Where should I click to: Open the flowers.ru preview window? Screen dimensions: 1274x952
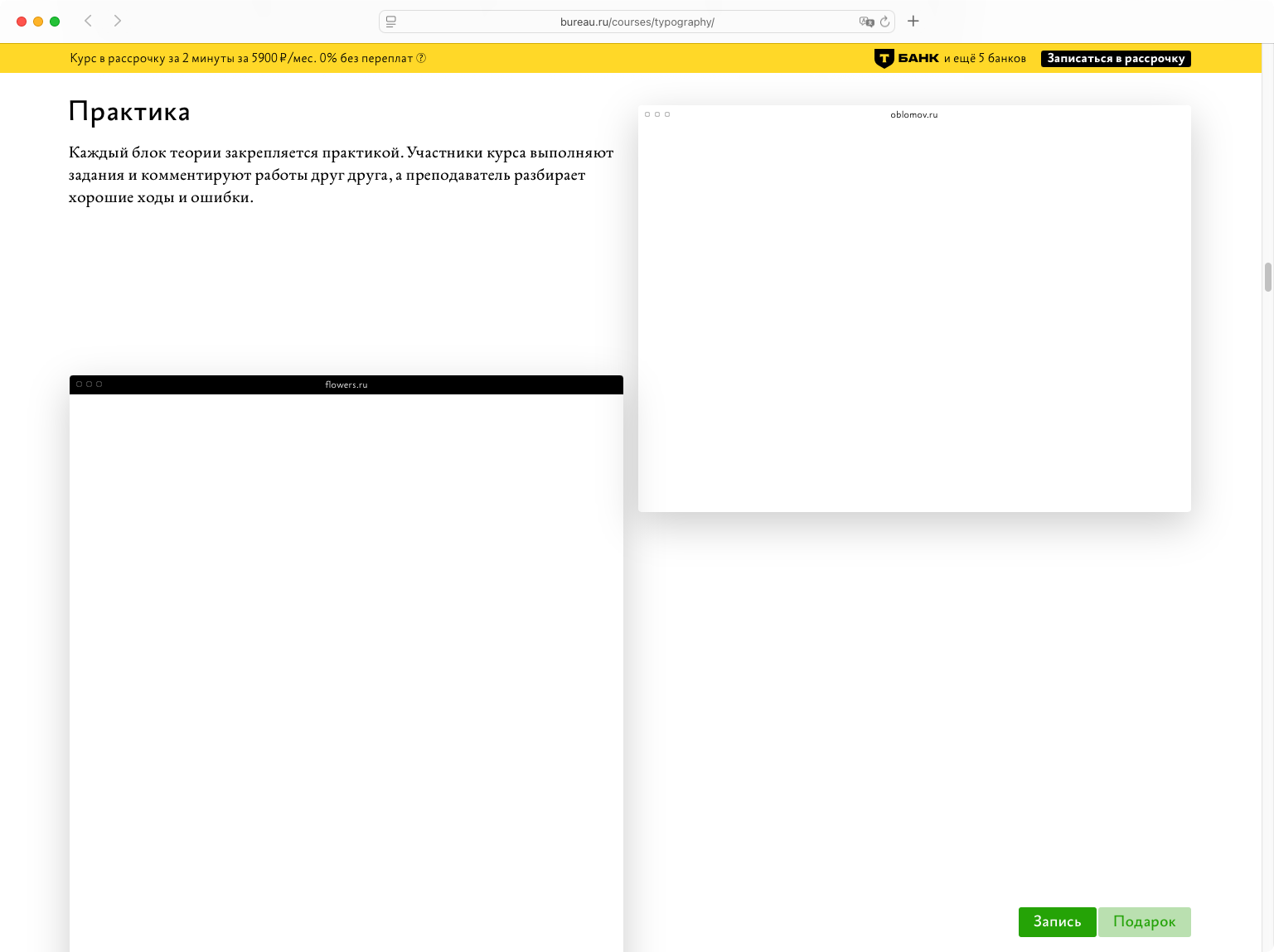[x=346, y=663]
